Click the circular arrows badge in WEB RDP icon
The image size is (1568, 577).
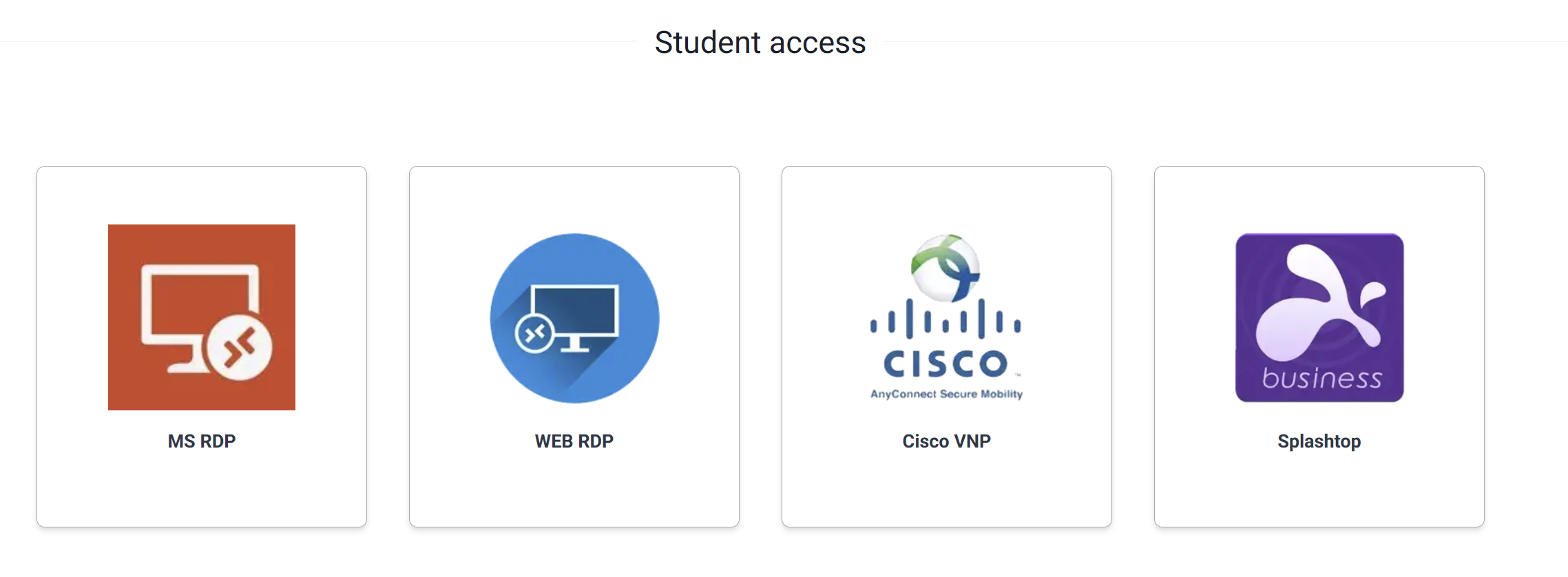(x=535, y=333)
